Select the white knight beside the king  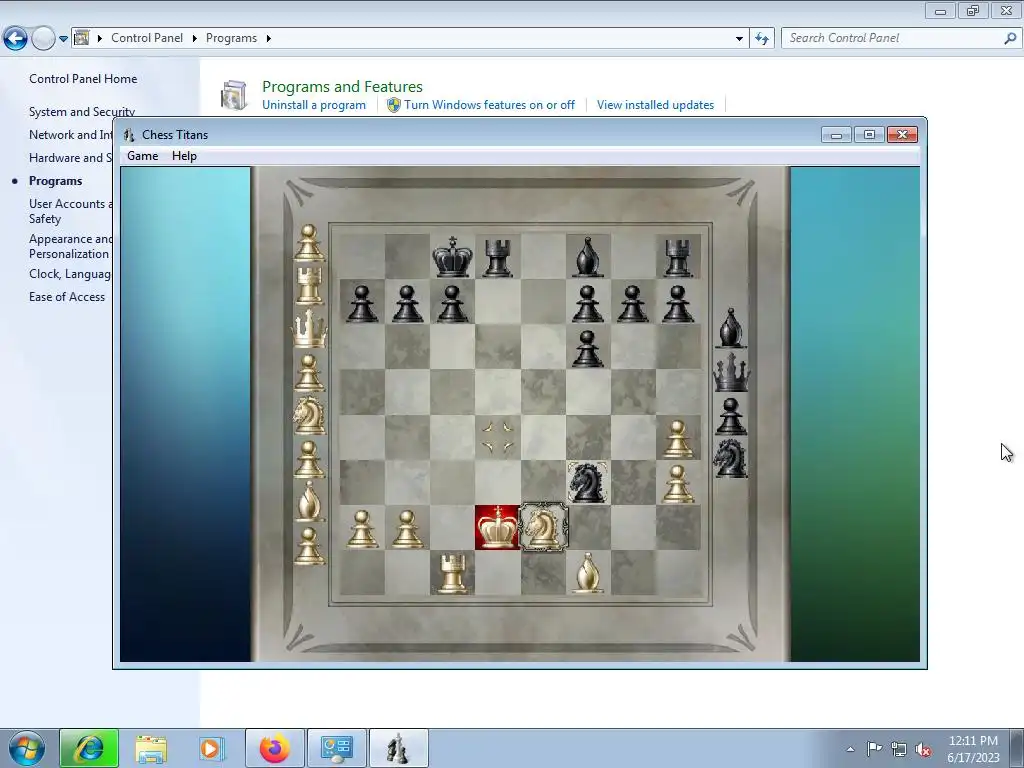pyautogui.click(x=543, y=527)
